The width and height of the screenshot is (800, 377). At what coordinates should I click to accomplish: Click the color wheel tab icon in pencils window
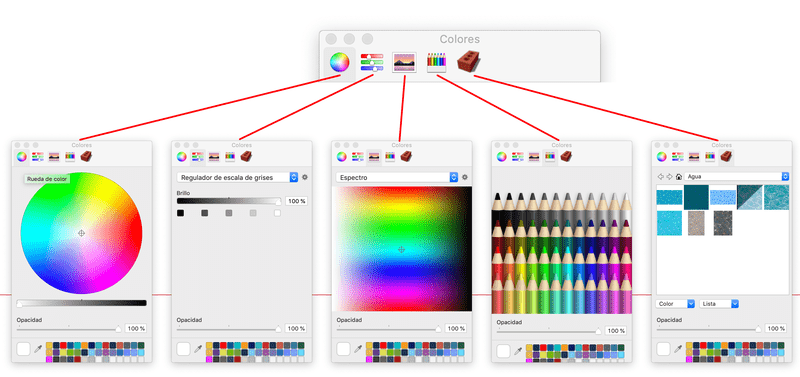click(x=502, y=157)
